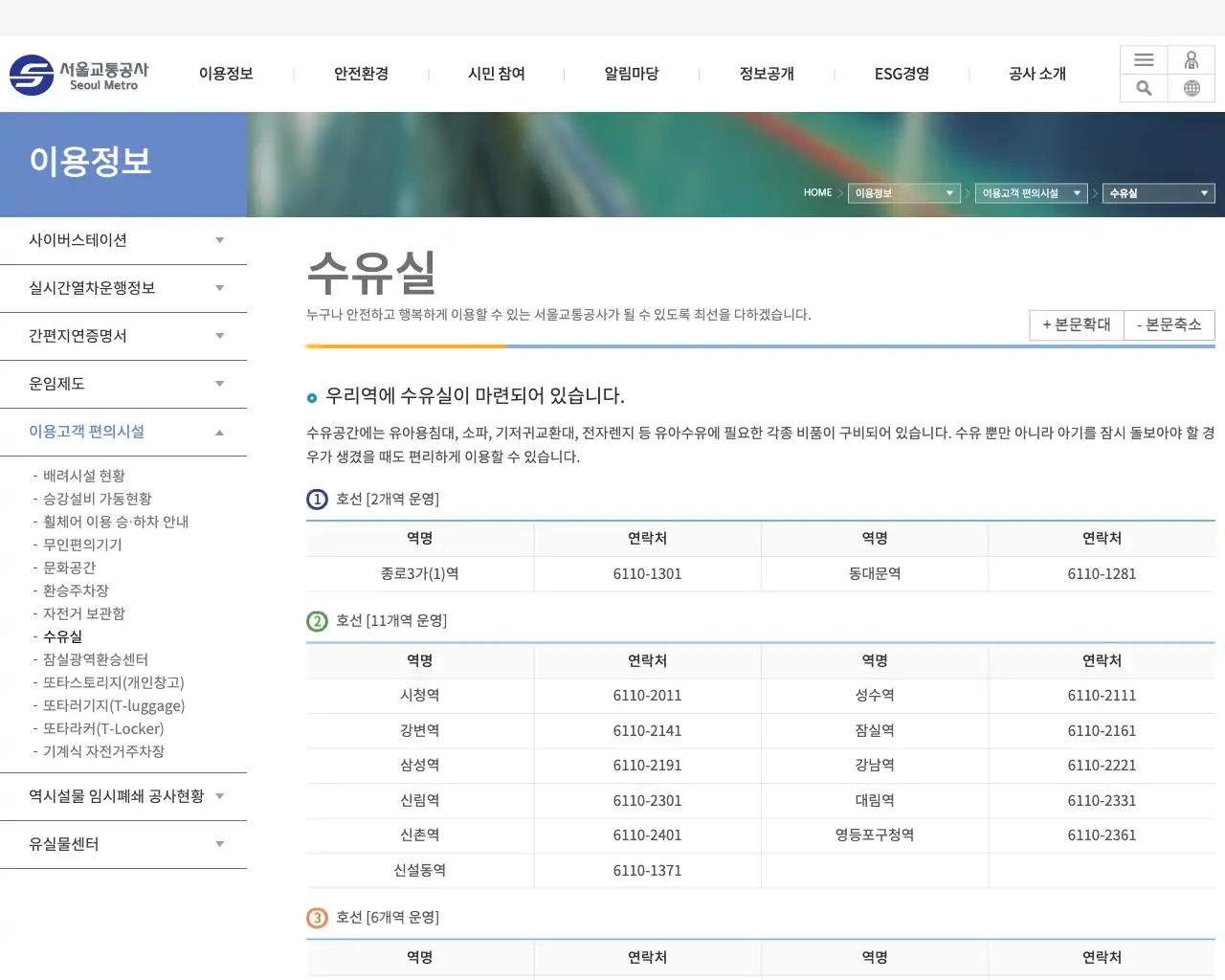Screen dimensions: 1225x980
Task: Open 문화공간 submenu link
Action: tap(69, 568)
